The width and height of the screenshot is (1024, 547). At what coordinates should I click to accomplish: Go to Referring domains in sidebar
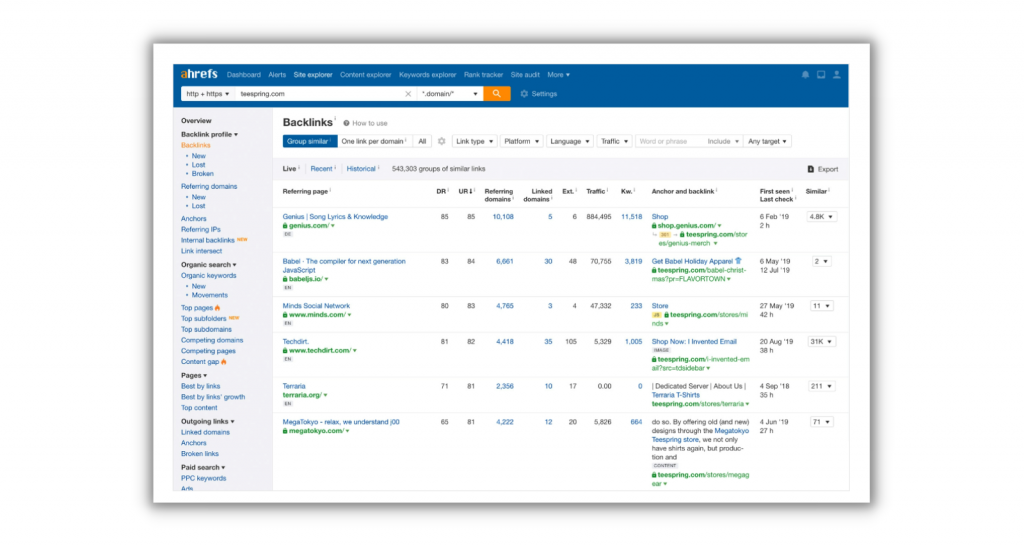point(209,186)
